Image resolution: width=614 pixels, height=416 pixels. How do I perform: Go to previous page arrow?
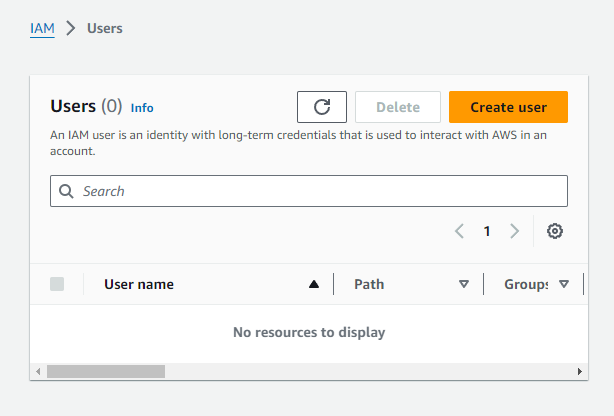(459, 231)
